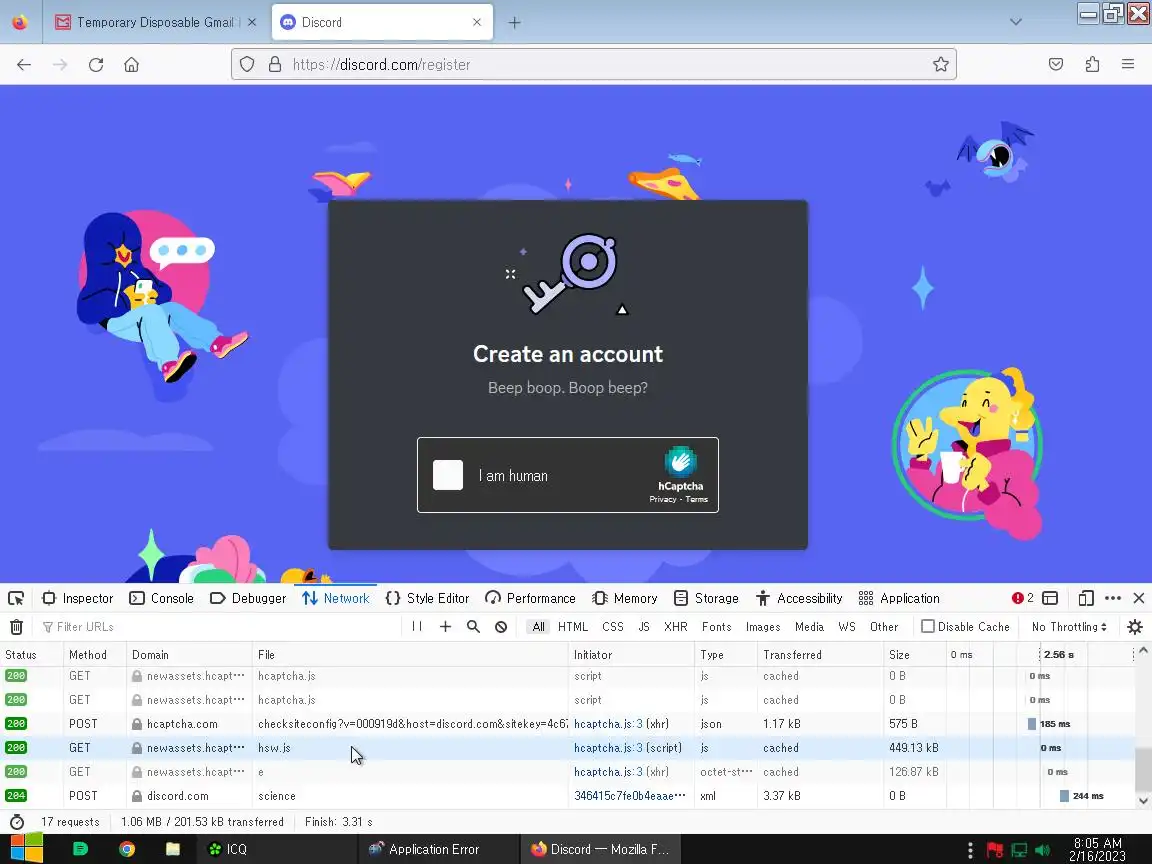Image resolution: width=1152 pixels, height=864 pixels.
Task: Enable the Disable Cache checkbox
Action: [928, 626]
